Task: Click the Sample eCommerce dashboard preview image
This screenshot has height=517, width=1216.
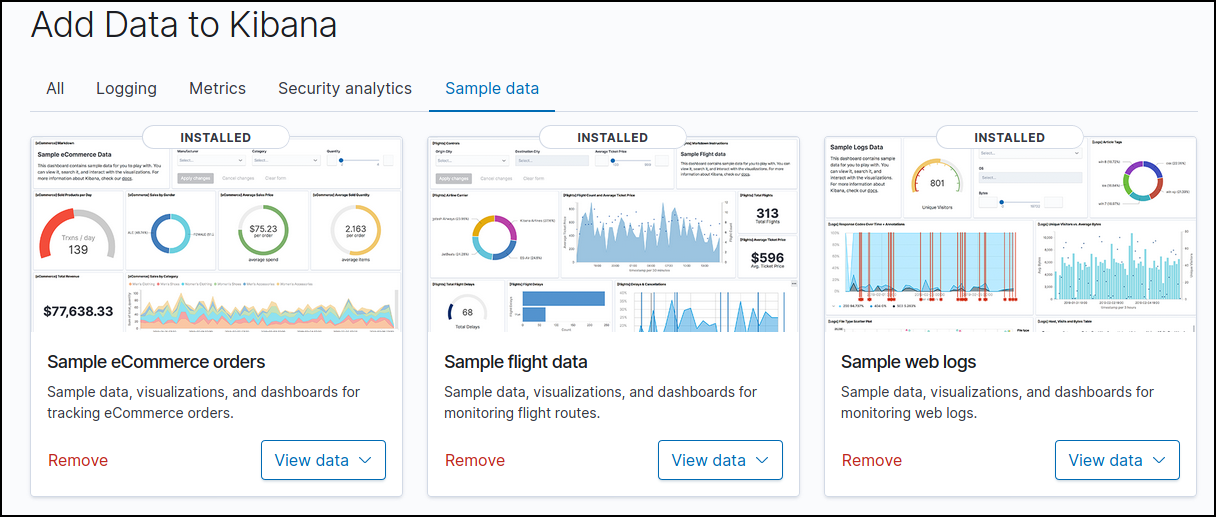Action: (216, 234)
